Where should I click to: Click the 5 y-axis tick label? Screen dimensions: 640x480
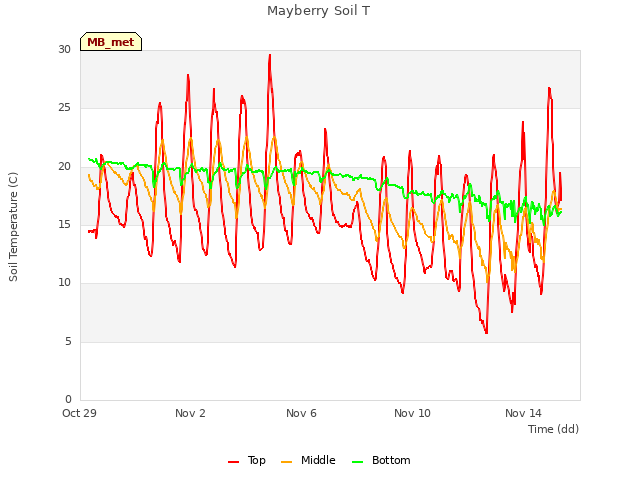(68, 341)
